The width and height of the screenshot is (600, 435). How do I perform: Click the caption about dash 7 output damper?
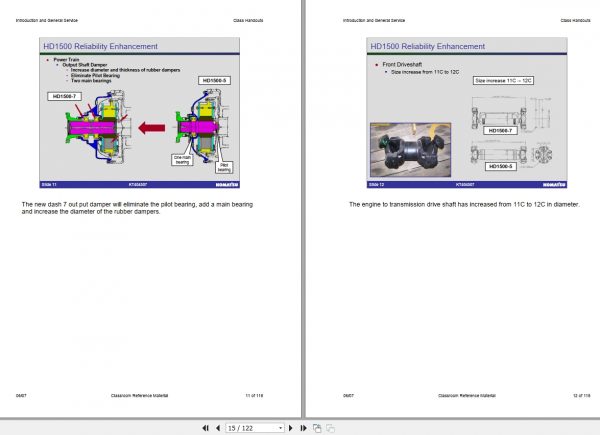(x=137, y=208)
